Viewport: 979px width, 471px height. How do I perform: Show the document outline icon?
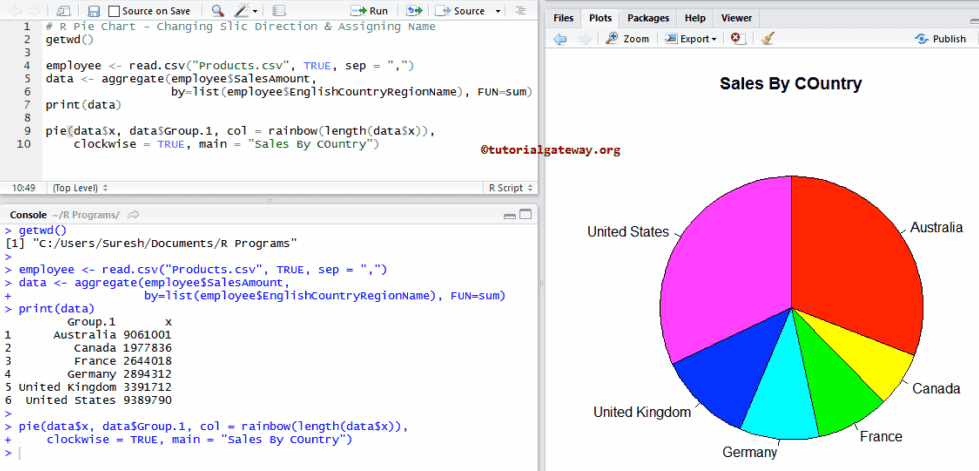[x=521, y=11]
